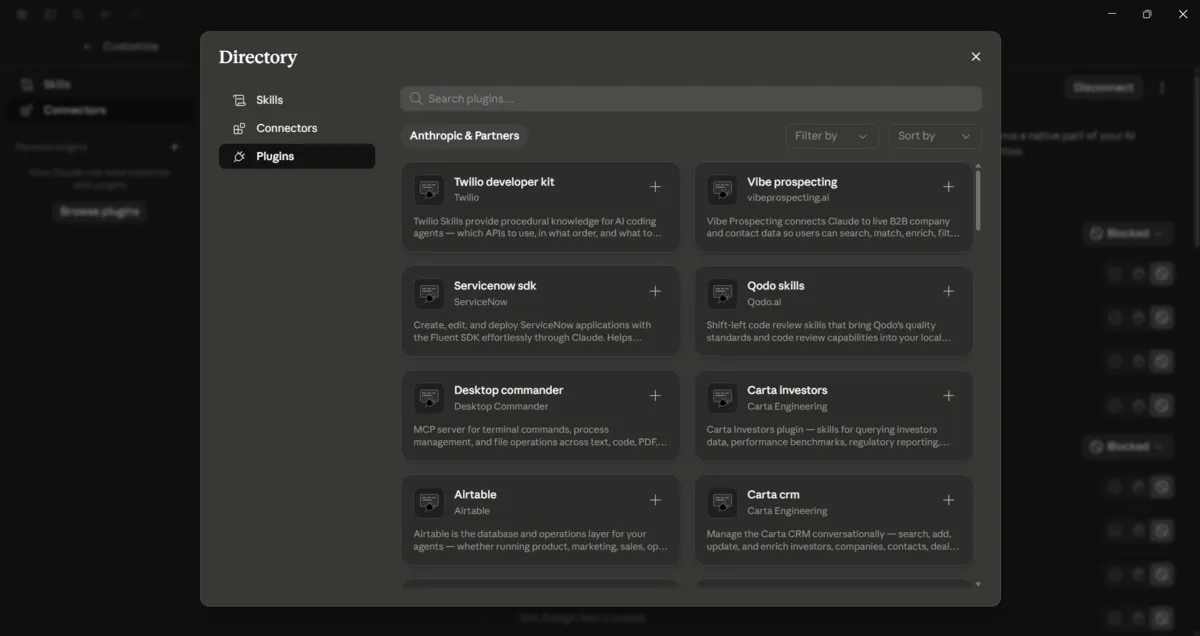1200x636 pixels.
Task: Click the Plugins plug icon in Directory sidebar
Action: [239, 156]
